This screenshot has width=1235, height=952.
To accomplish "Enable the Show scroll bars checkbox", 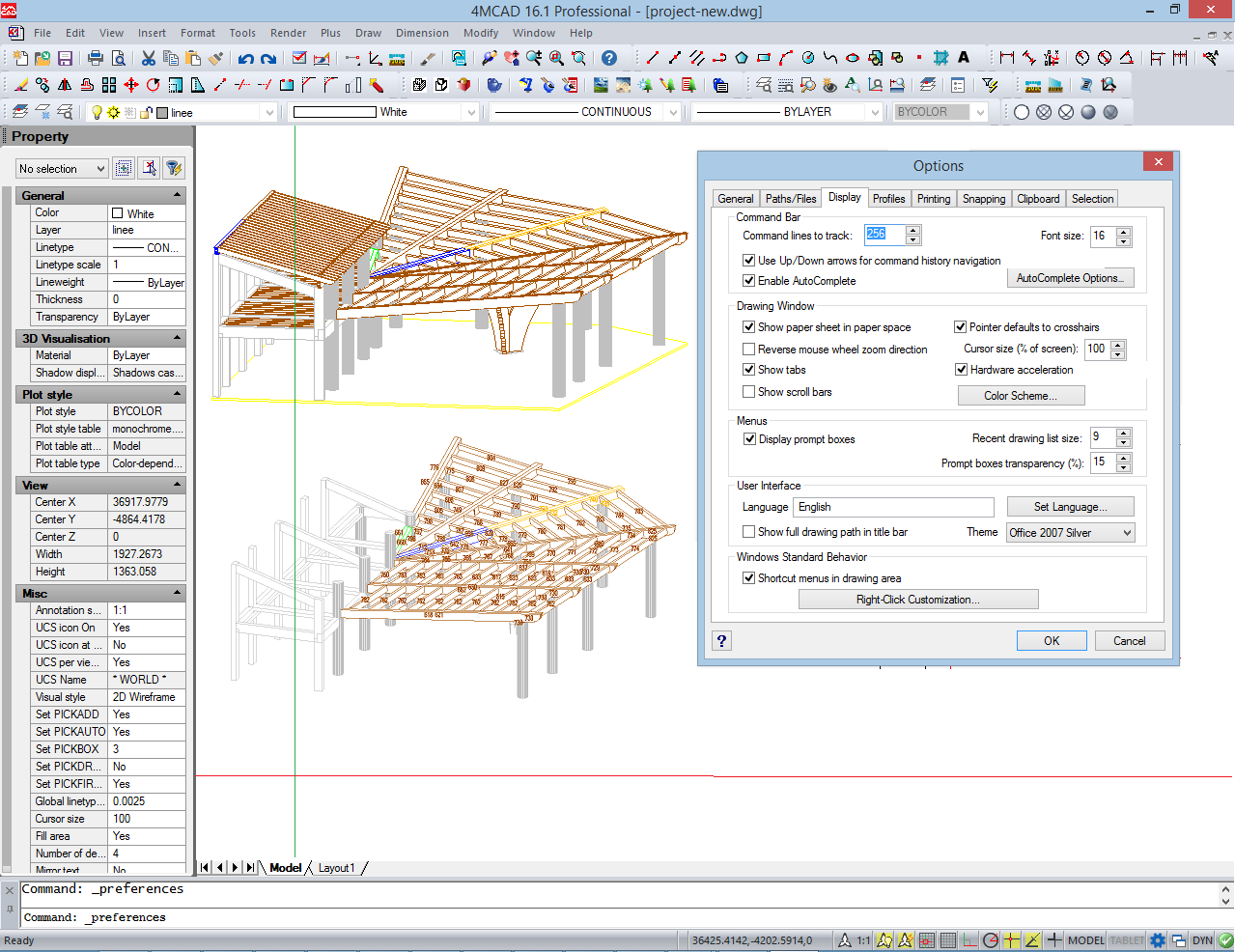I will 748,392.
